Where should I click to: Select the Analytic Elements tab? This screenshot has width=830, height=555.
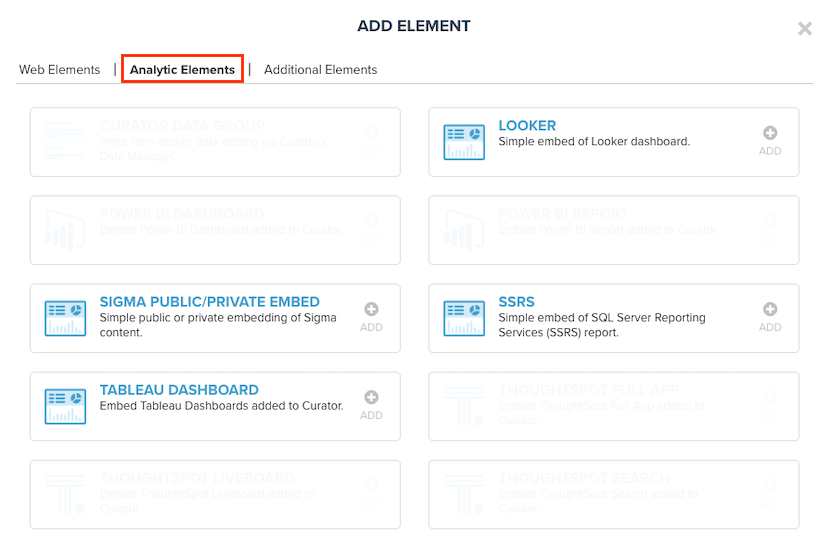tap(182, 69)
